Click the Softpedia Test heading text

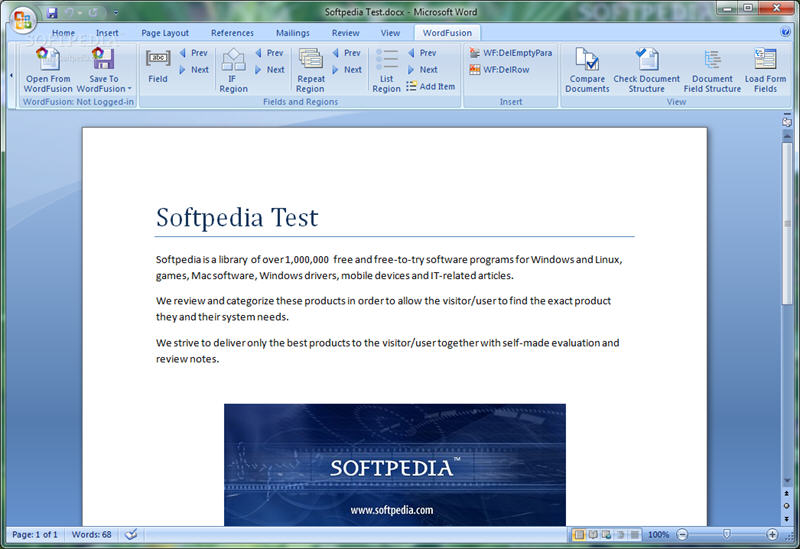click(237, 217)
